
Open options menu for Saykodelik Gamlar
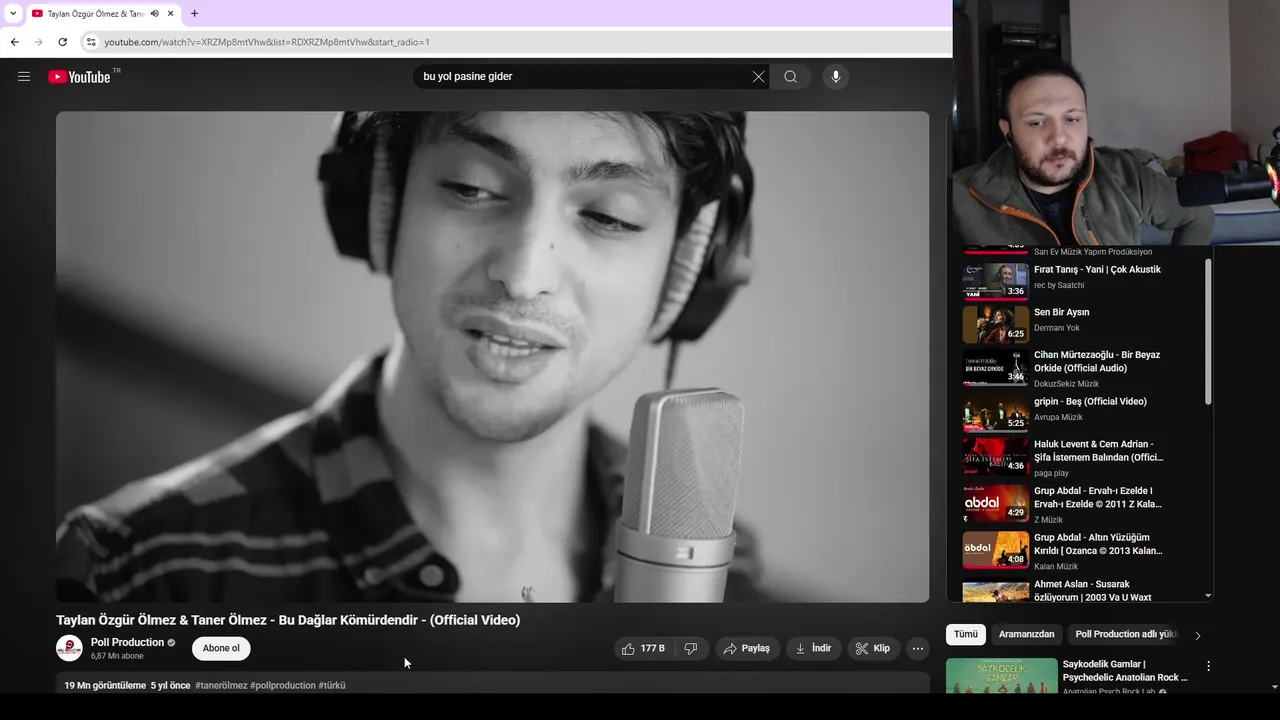tap(1208, 666)
